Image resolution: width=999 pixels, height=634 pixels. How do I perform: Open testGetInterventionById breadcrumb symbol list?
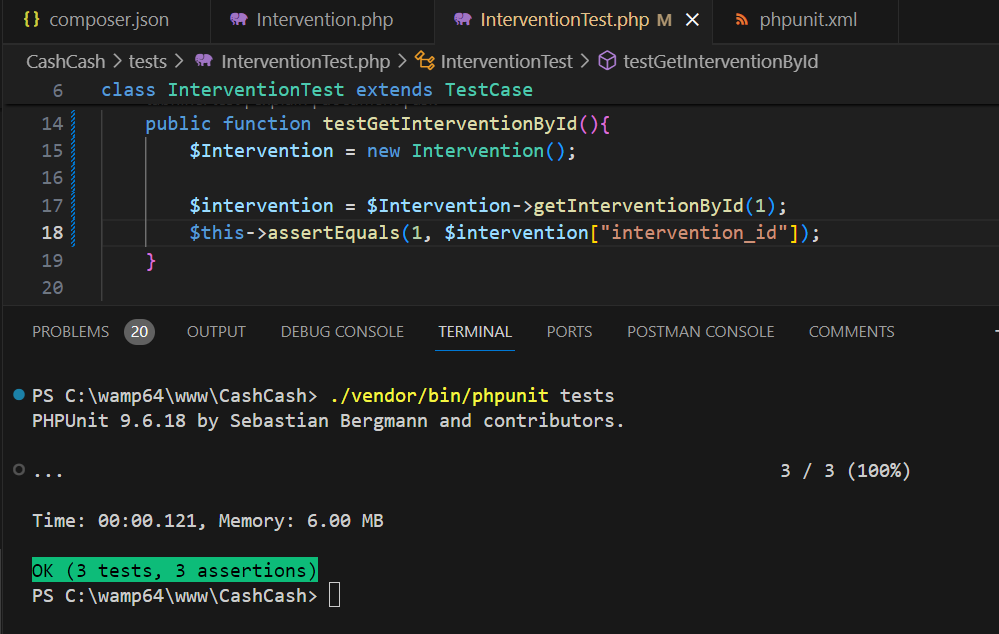[x=720, y=62]
